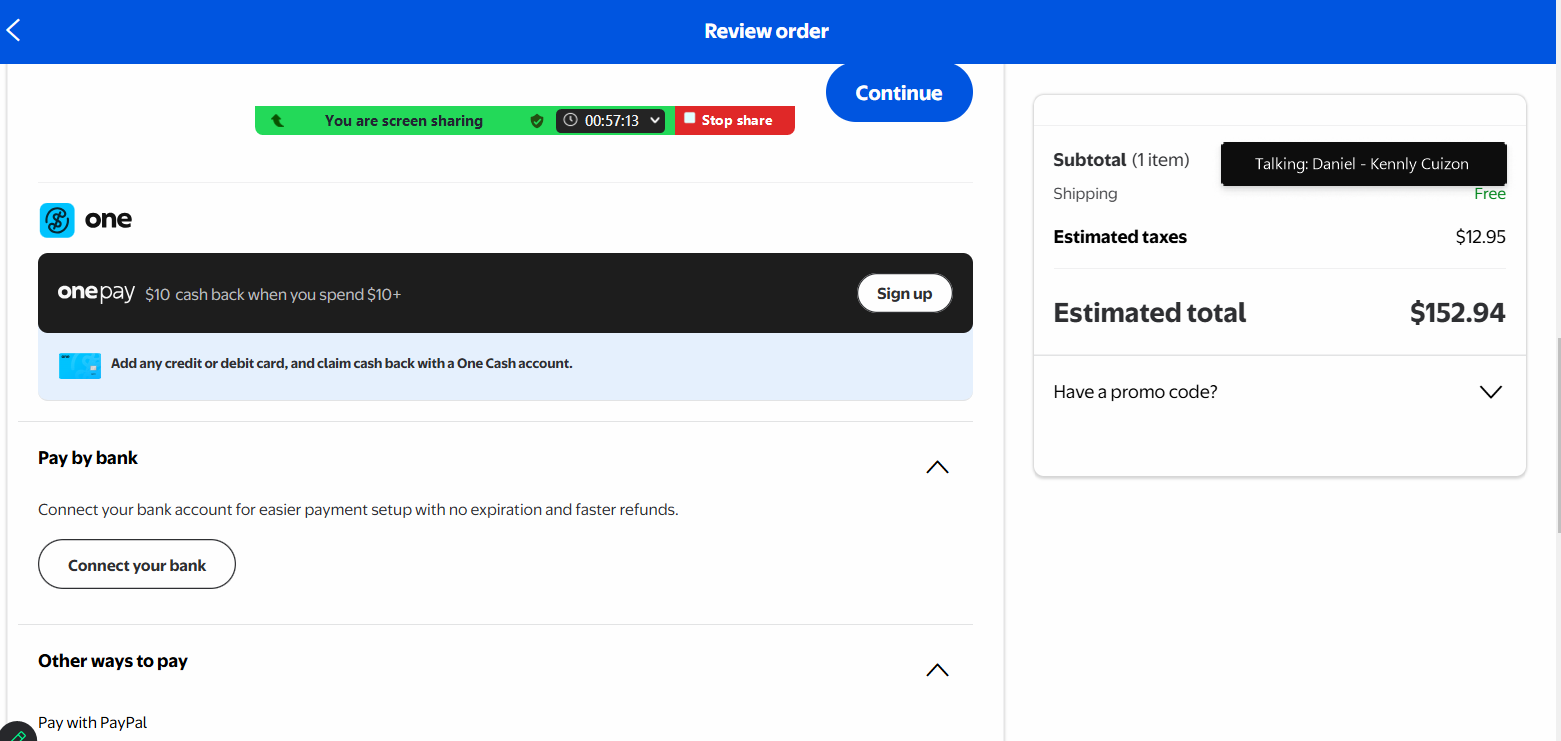The image size is (1561, 741).
Task: Click the 'You are screen sharing' label
Action: coord(404,121)
